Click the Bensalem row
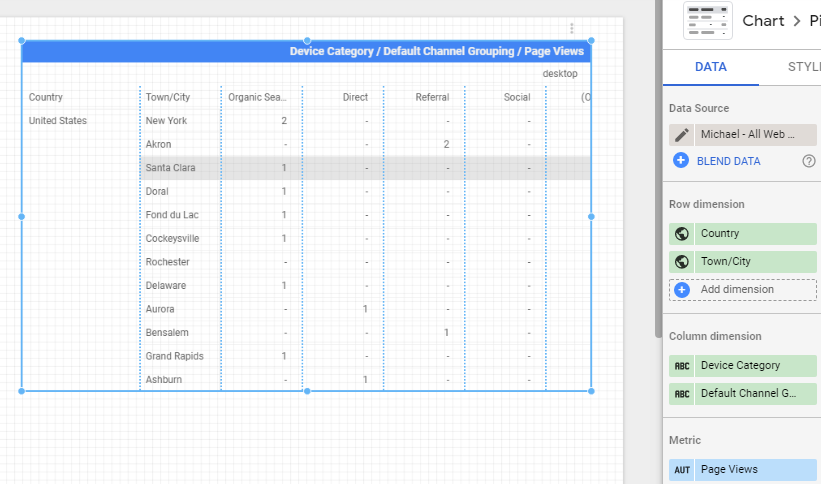Image resolution: width=821 pixels, height=484 pixels. (x=365, y=333)
